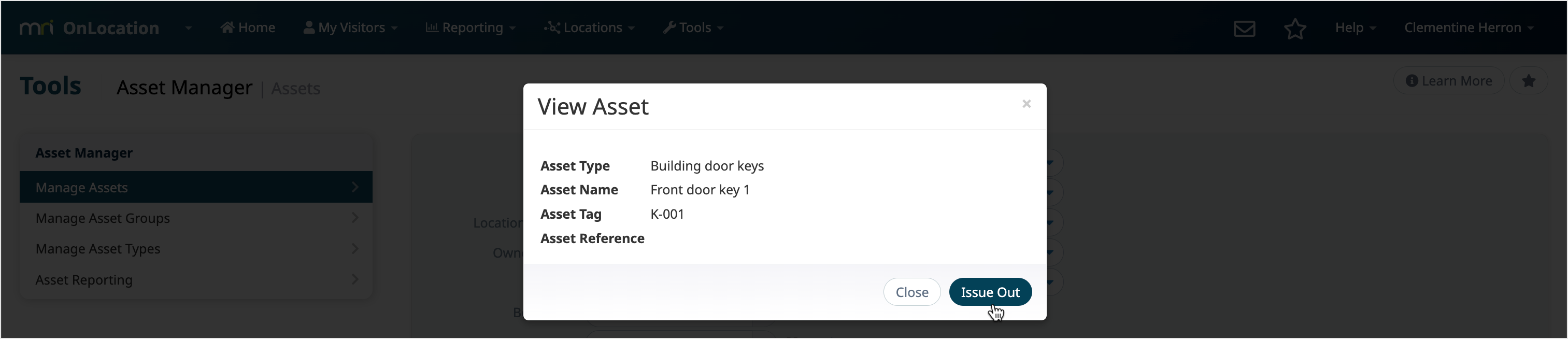Click the filled star bookmark button
Viewport: 1568px width, 339px height.
point(1529,81)
